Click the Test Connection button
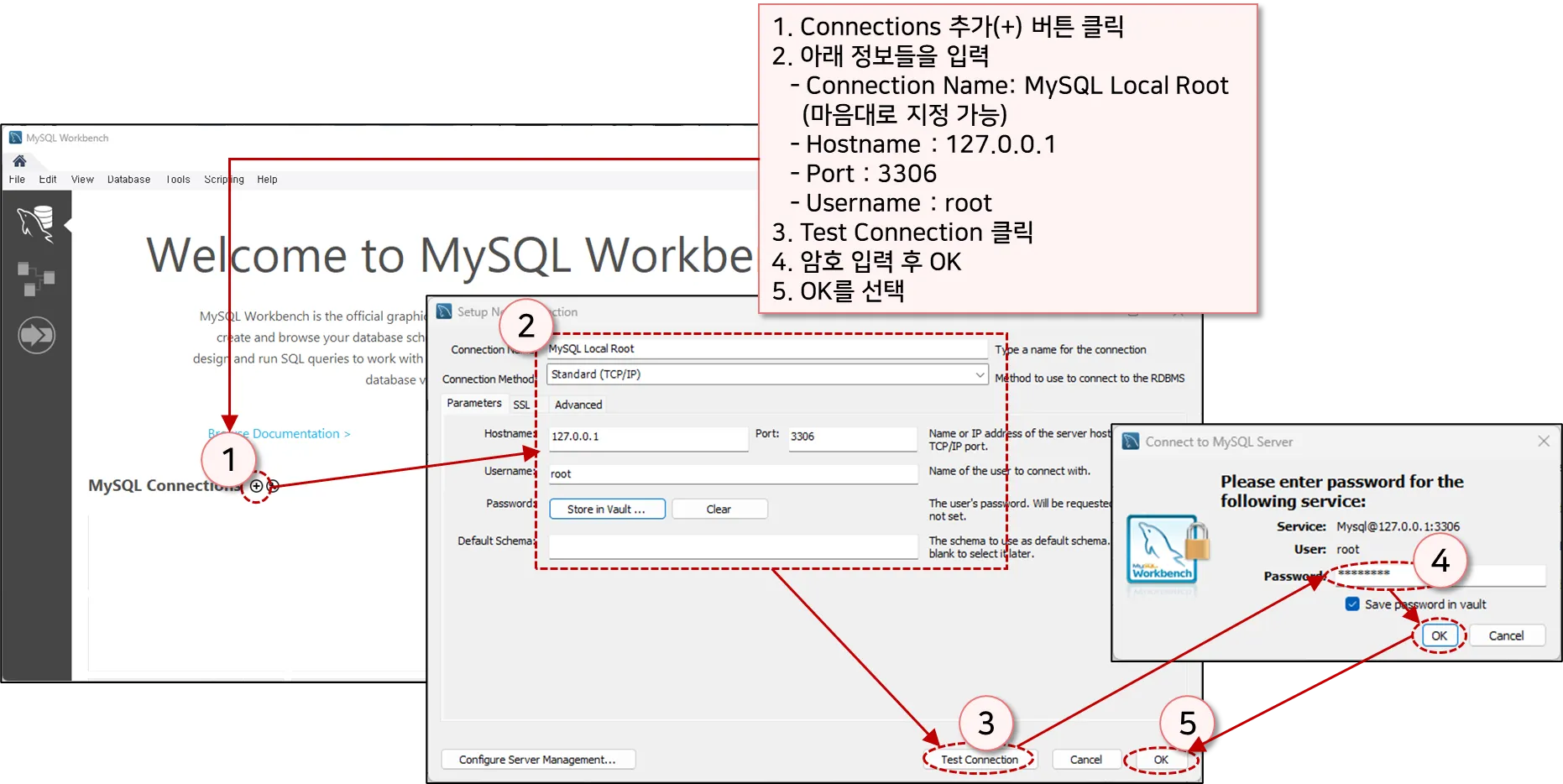 [980, 760]
